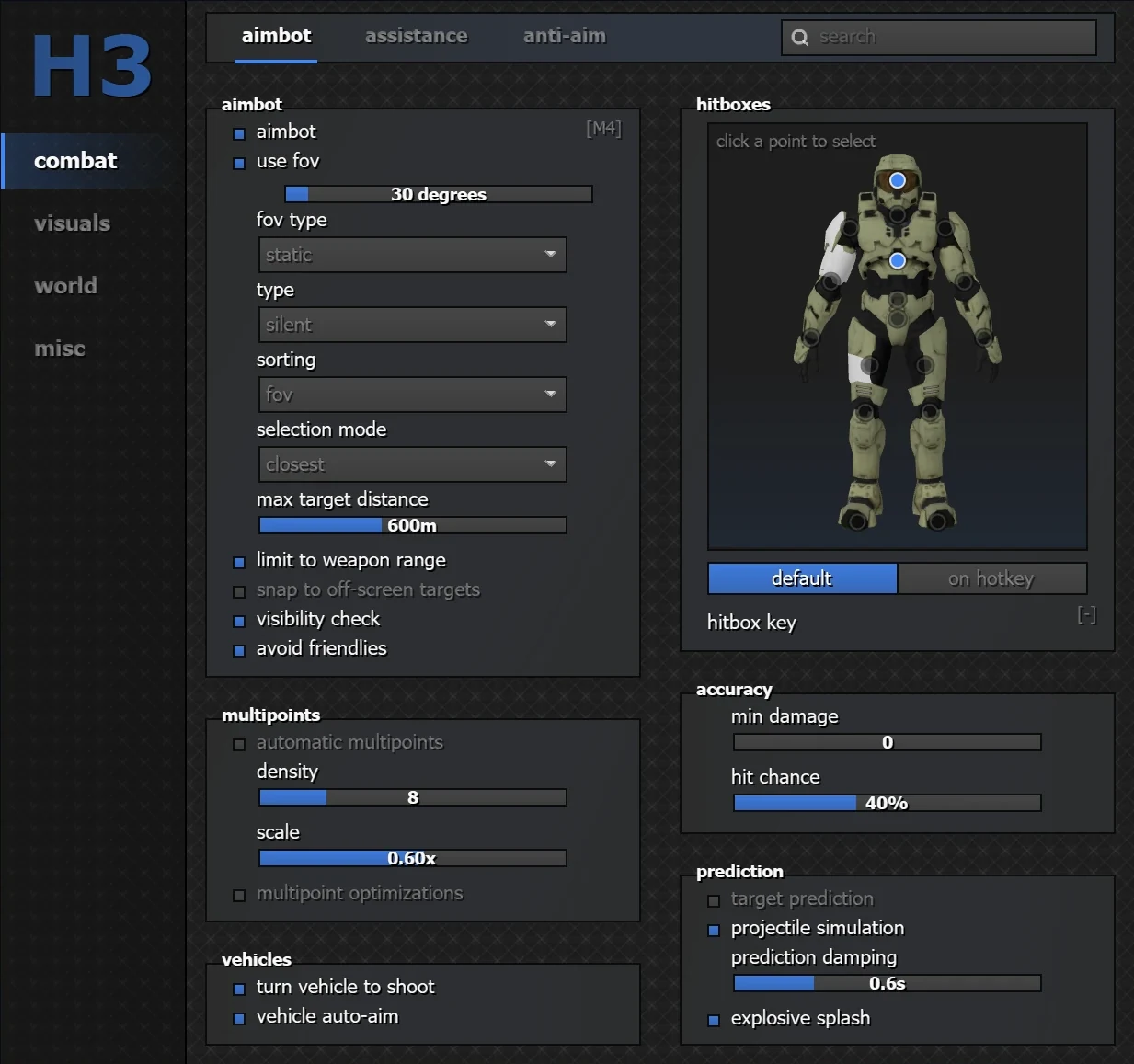Image resolution: width=1134 pixels, height=1064 pixels.
Task: Select the shoulder hitbox point on the white-armored arm
Action: (850, 228)
